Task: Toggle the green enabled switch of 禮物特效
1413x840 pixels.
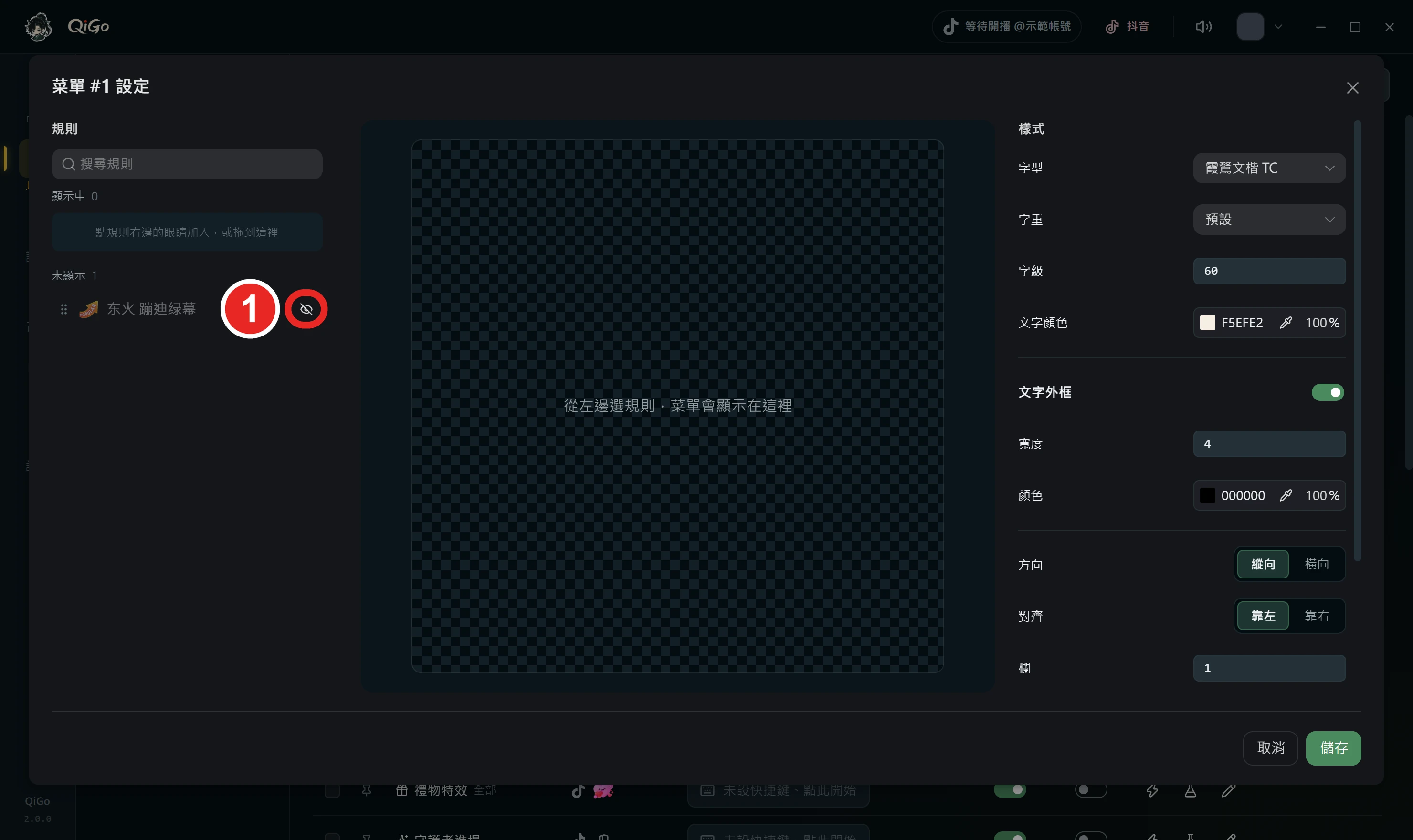Action: pos(1010,790)
